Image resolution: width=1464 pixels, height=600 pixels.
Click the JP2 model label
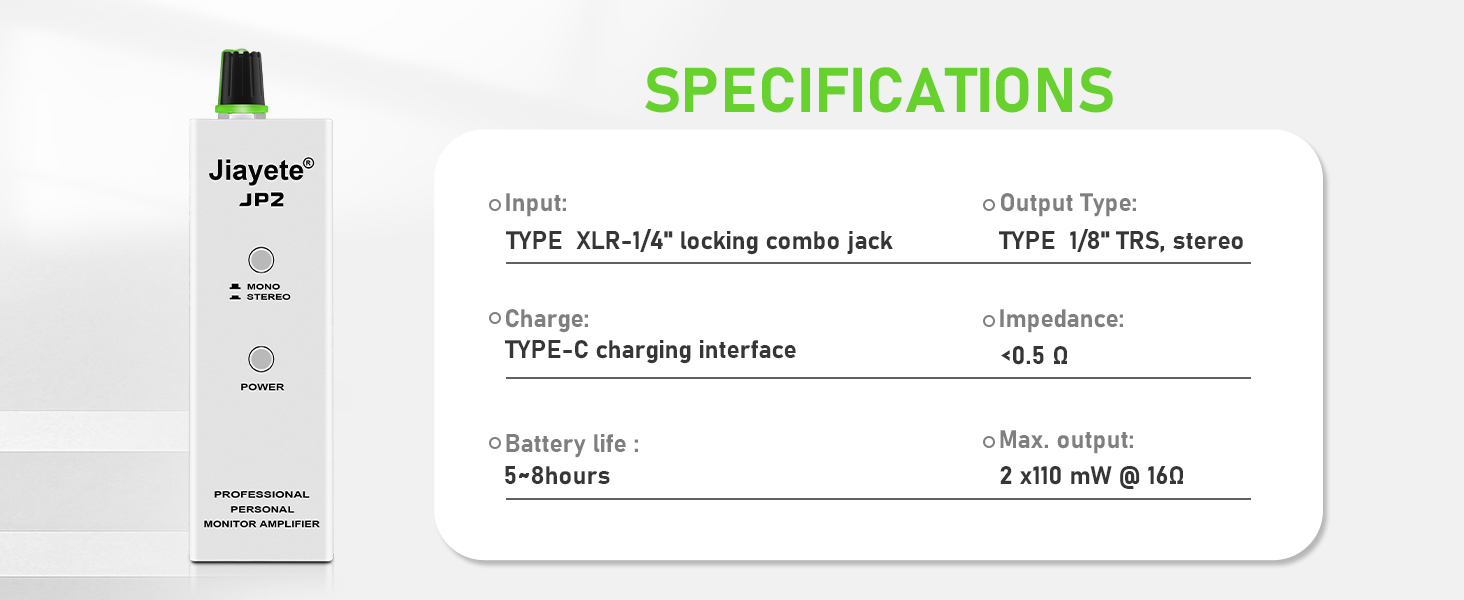(x=261, y=200)
